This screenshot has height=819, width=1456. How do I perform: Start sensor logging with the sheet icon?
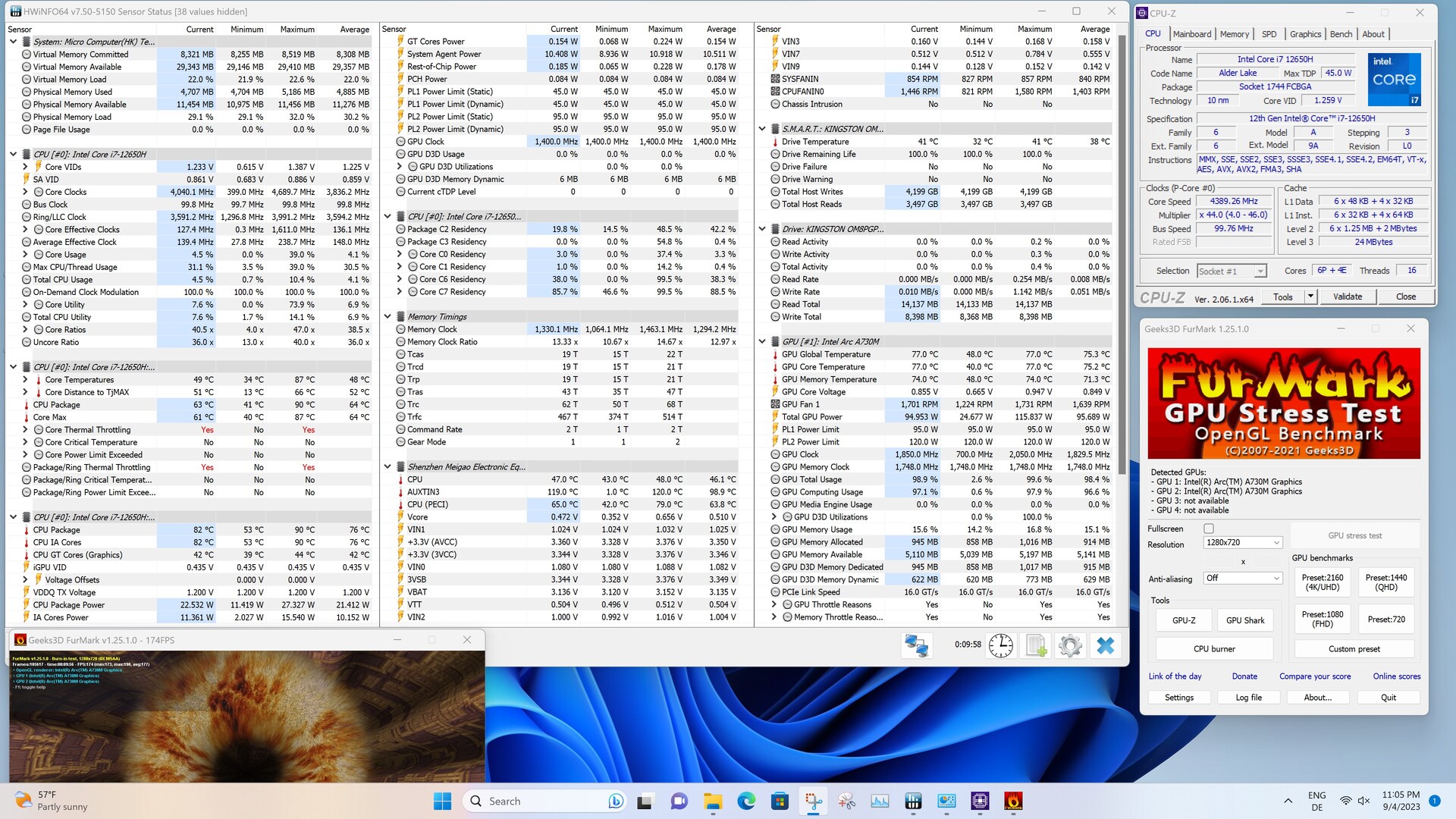(x=1036, y=645)
